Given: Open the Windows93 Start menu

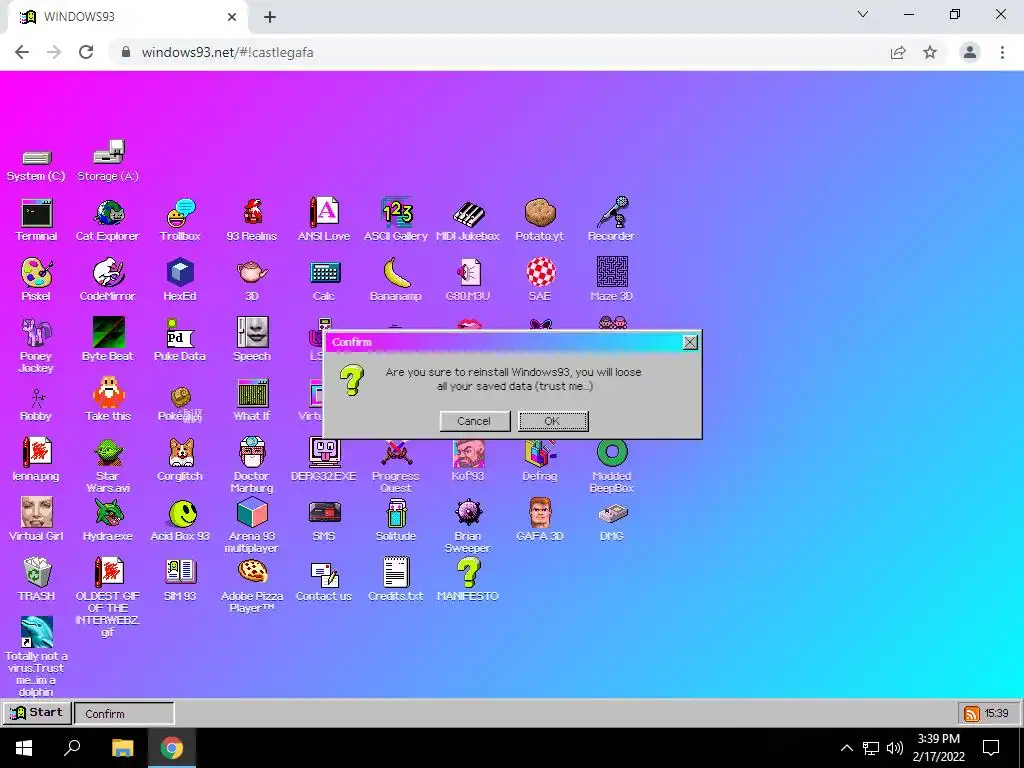Looking at the screenshot, I should point(37,712).
